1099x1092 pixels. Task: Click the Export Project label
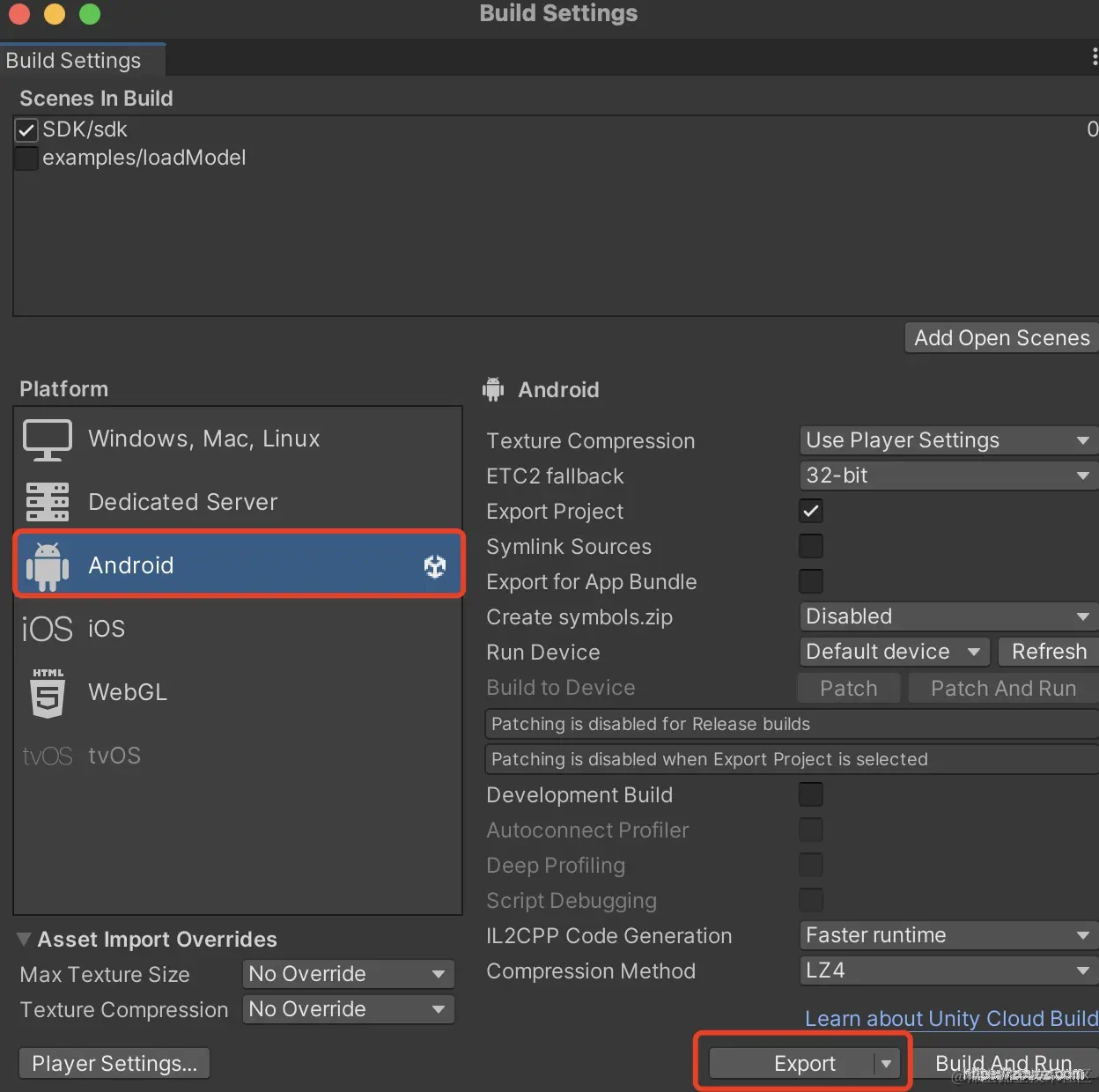point(555,512)
